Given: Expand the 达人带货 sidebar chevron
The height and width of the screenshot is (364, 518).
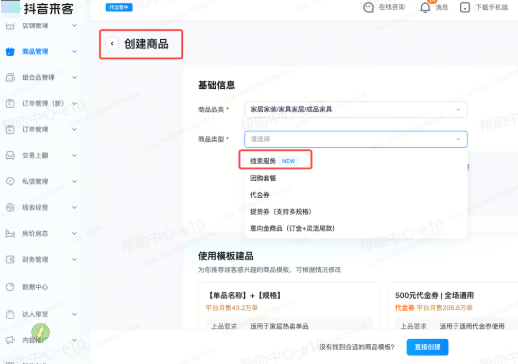Looking at the screenshot, I should click(74, 314).
